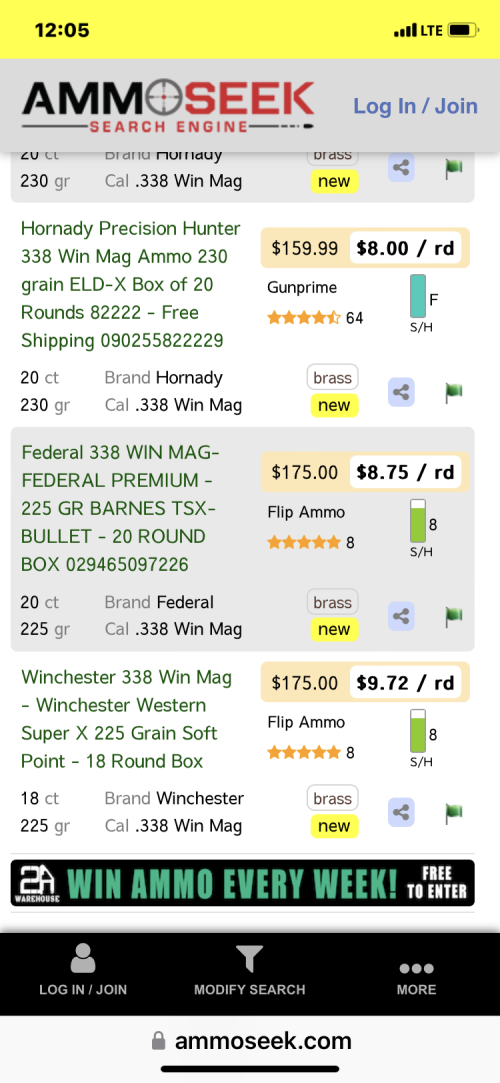Share the Federal 225 GR Barnes TSX listing
The image size is (500, 1083).
pos(401,616)
